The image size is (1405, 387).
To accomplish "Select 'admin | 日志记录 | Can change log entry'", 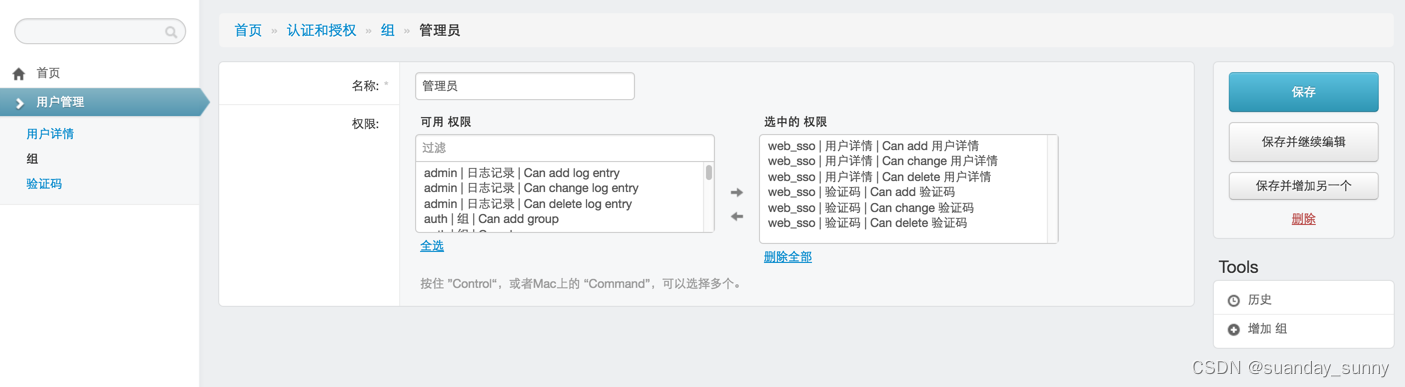I will 531,188.
